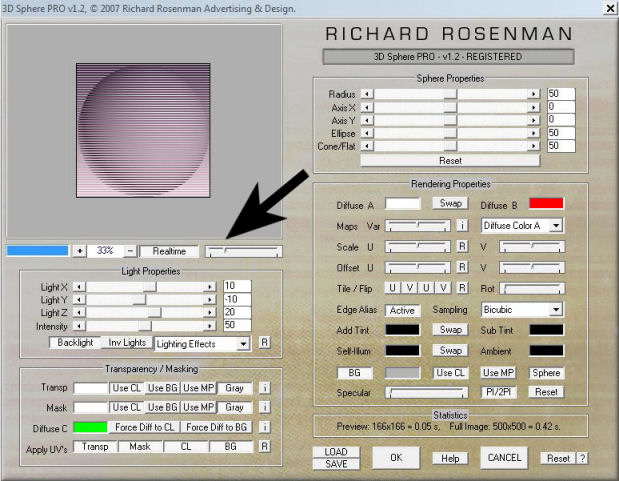Toggle the Backlight option
Viewport: 619px width, 481px height.
coord(75,342)
